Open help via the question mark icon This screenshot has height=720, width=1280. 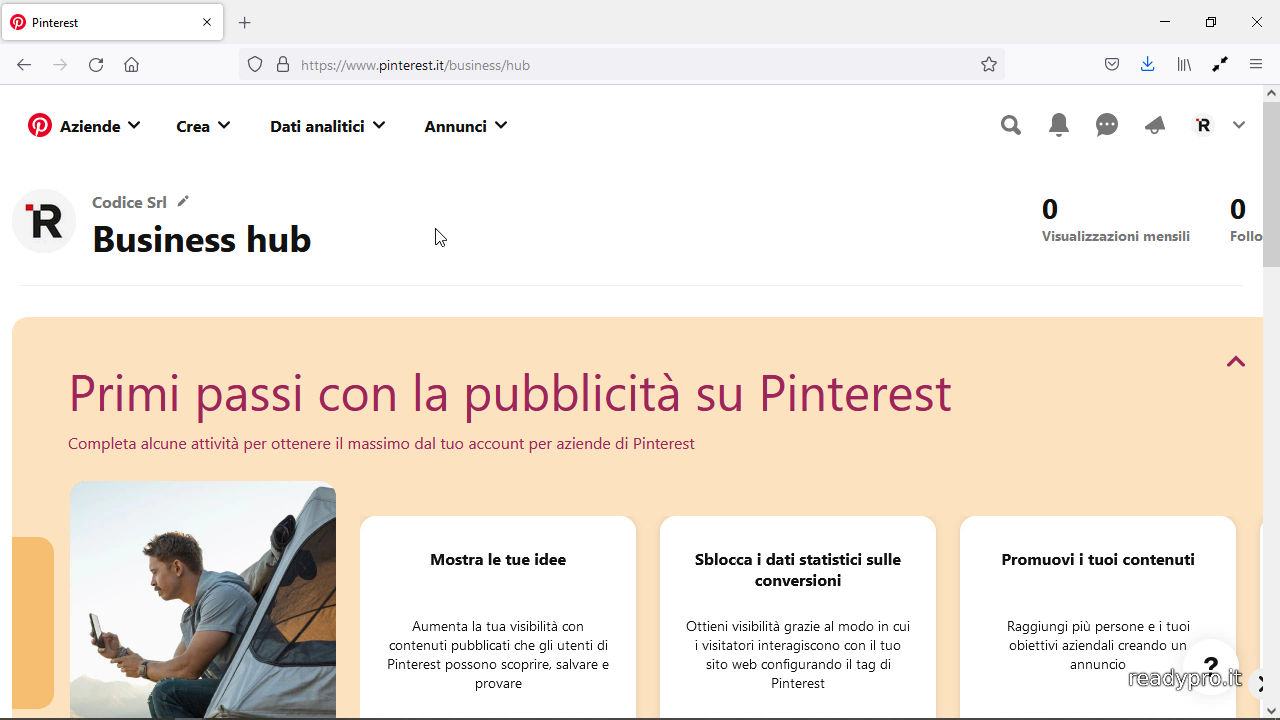click(x=1211, y=667)
